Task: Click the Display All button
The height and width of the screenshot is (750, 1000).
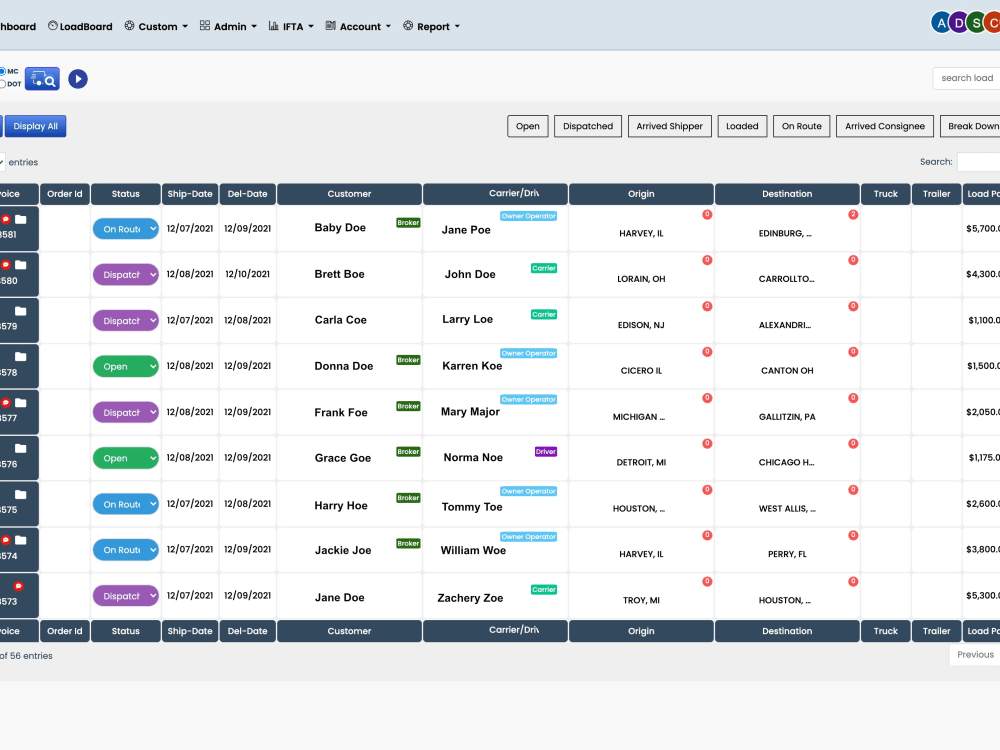Action: [36, 126]
